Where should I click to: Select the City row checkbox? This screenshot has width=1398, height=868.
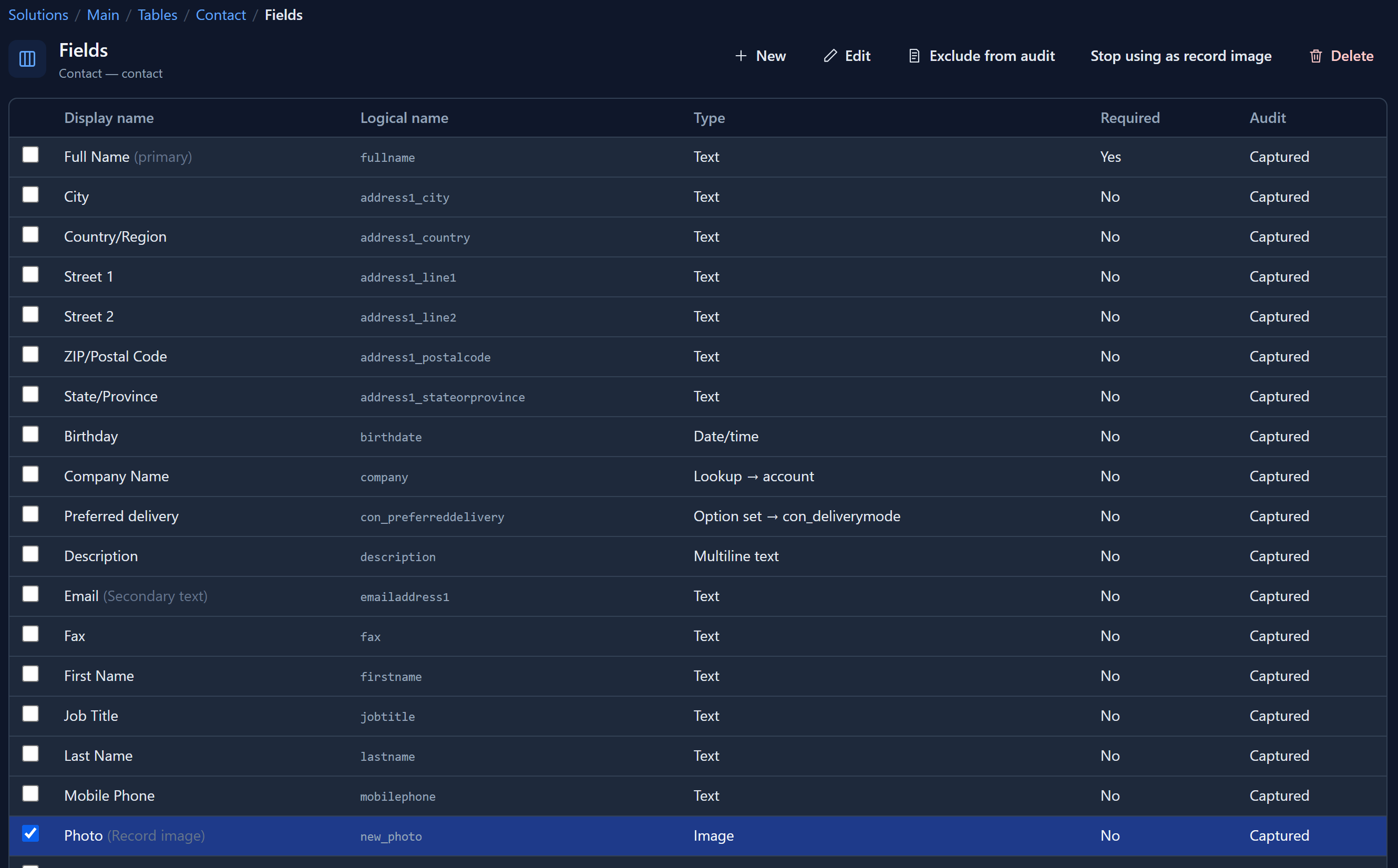(x=30, y=195)
